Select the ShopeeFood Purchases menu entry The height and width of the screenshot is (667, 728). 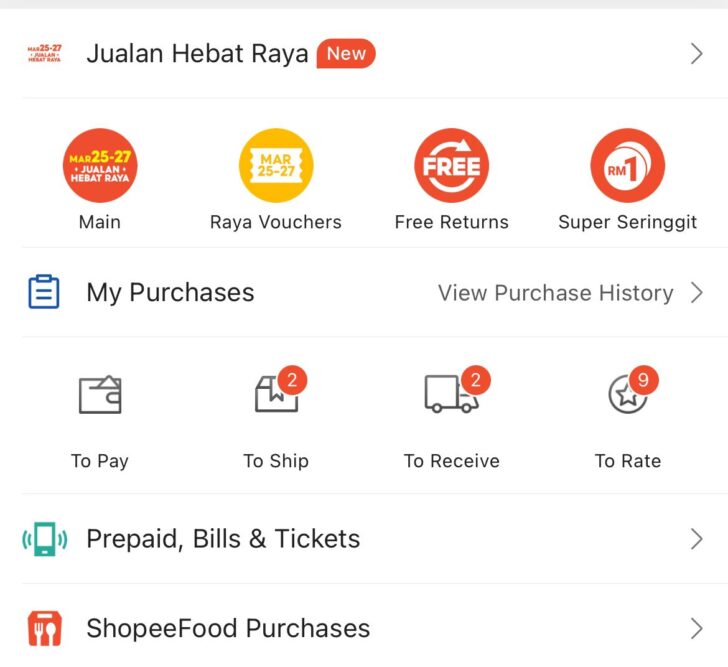pos(228,629)
